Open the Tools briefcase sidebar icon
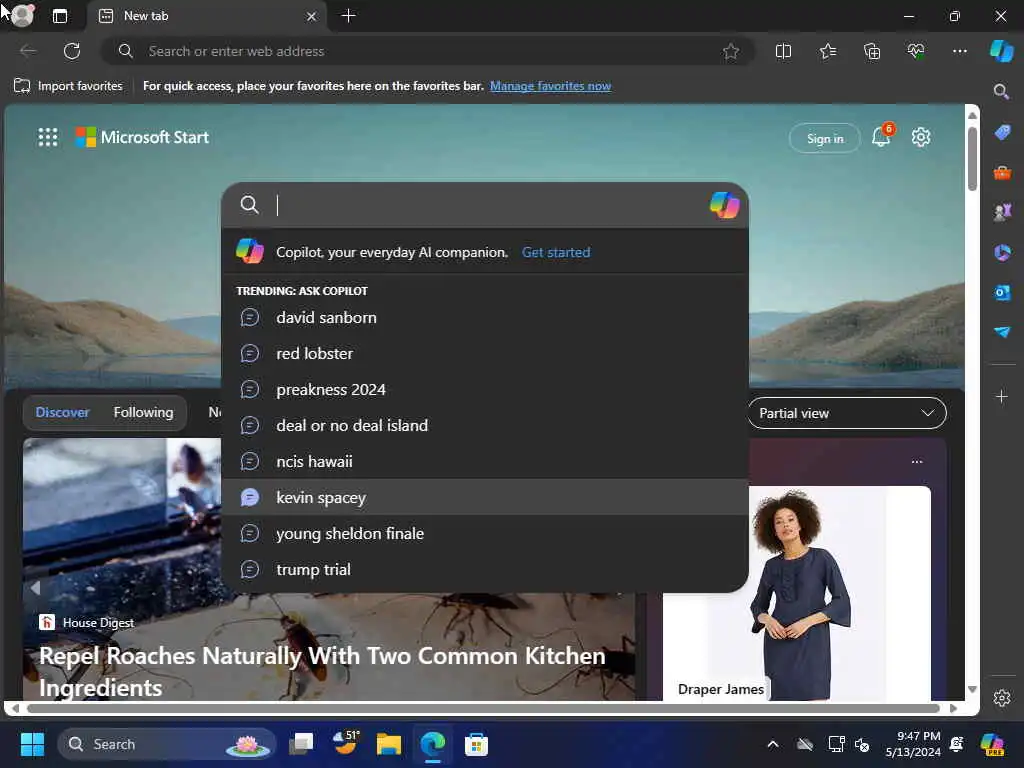The image size is (1024, 768). (1002, 173)
